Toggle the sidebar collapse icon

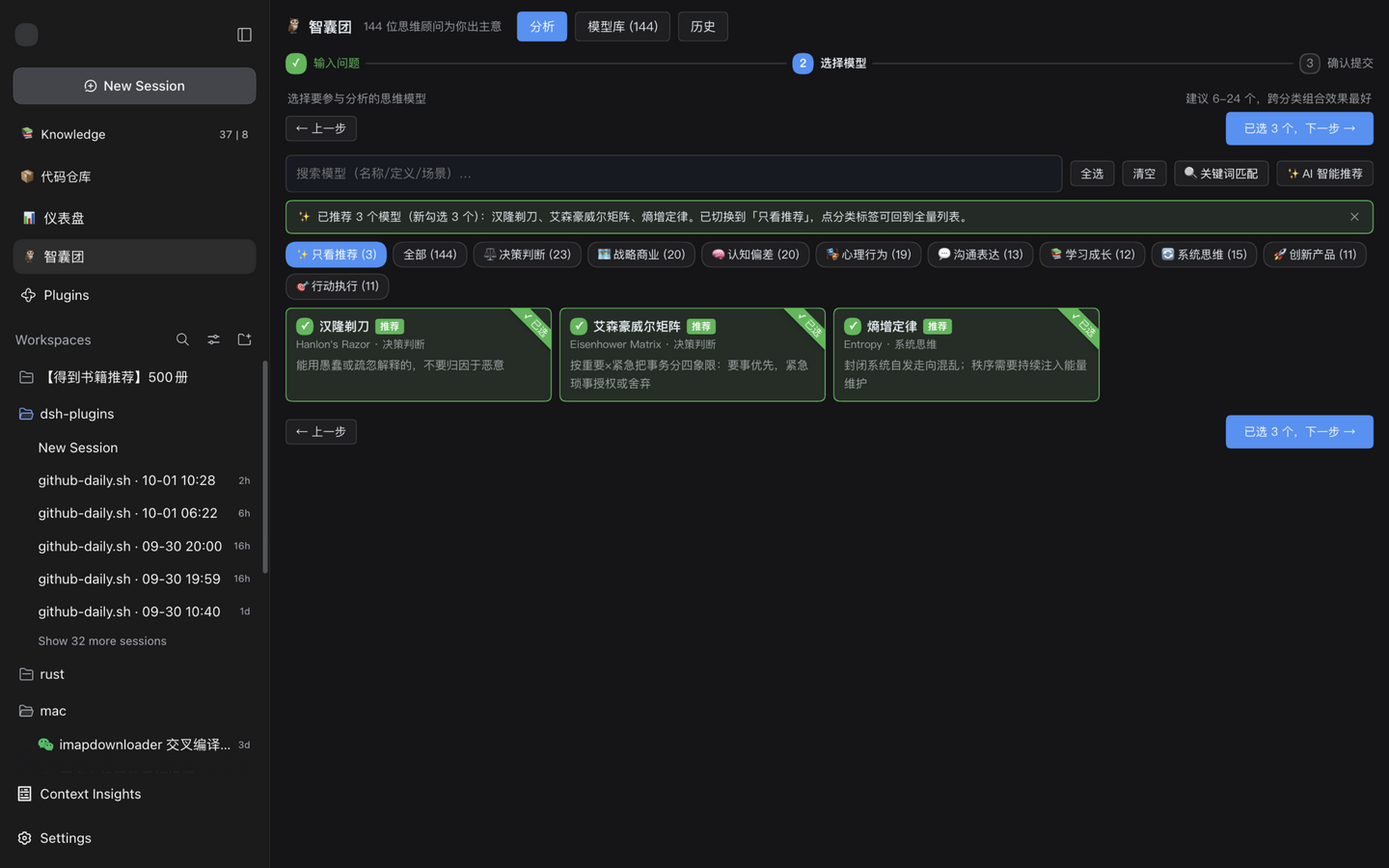pos(244,35)
